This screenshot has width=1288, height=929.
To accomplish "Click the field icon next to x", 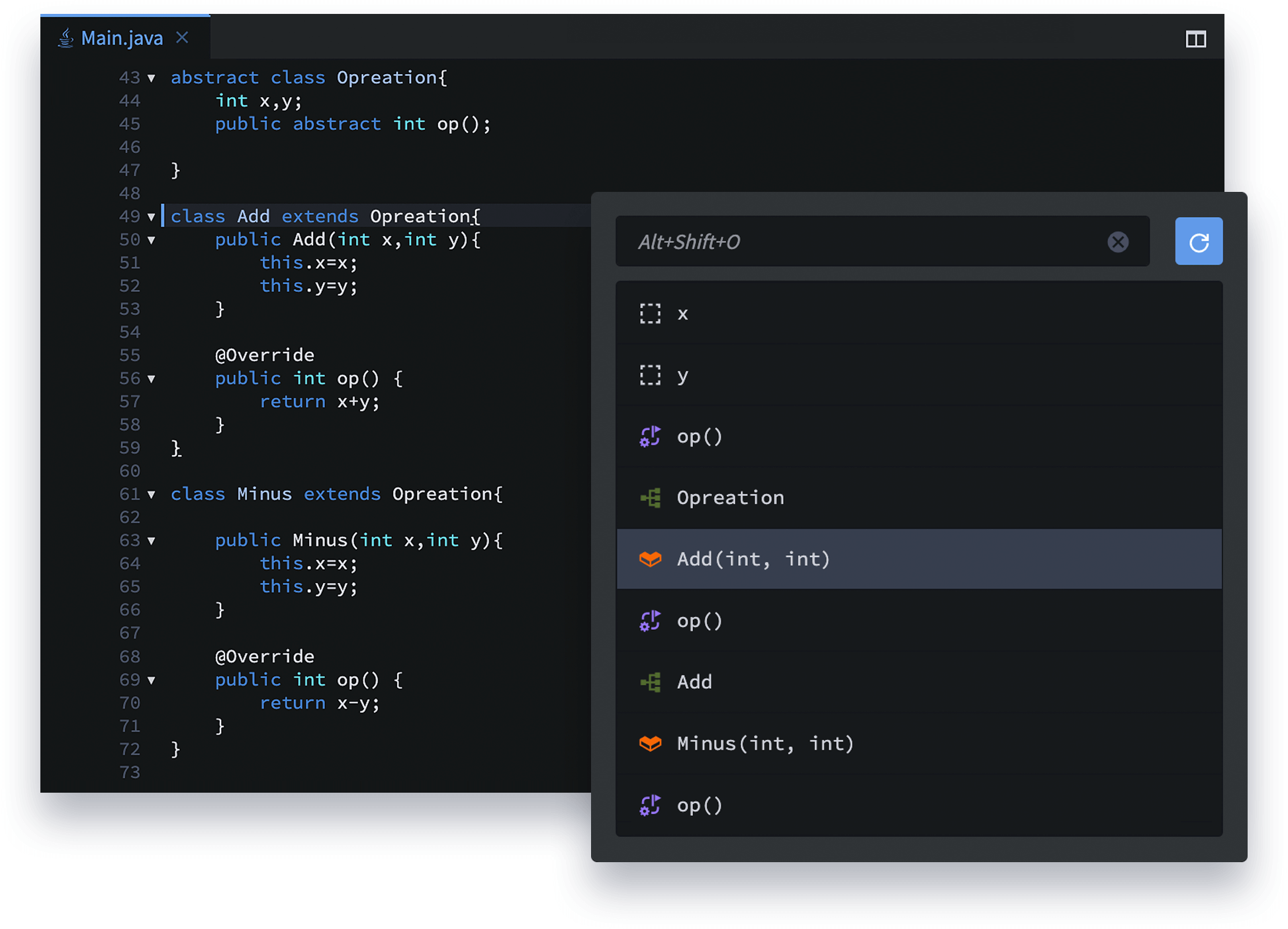I will pos(650,314).
